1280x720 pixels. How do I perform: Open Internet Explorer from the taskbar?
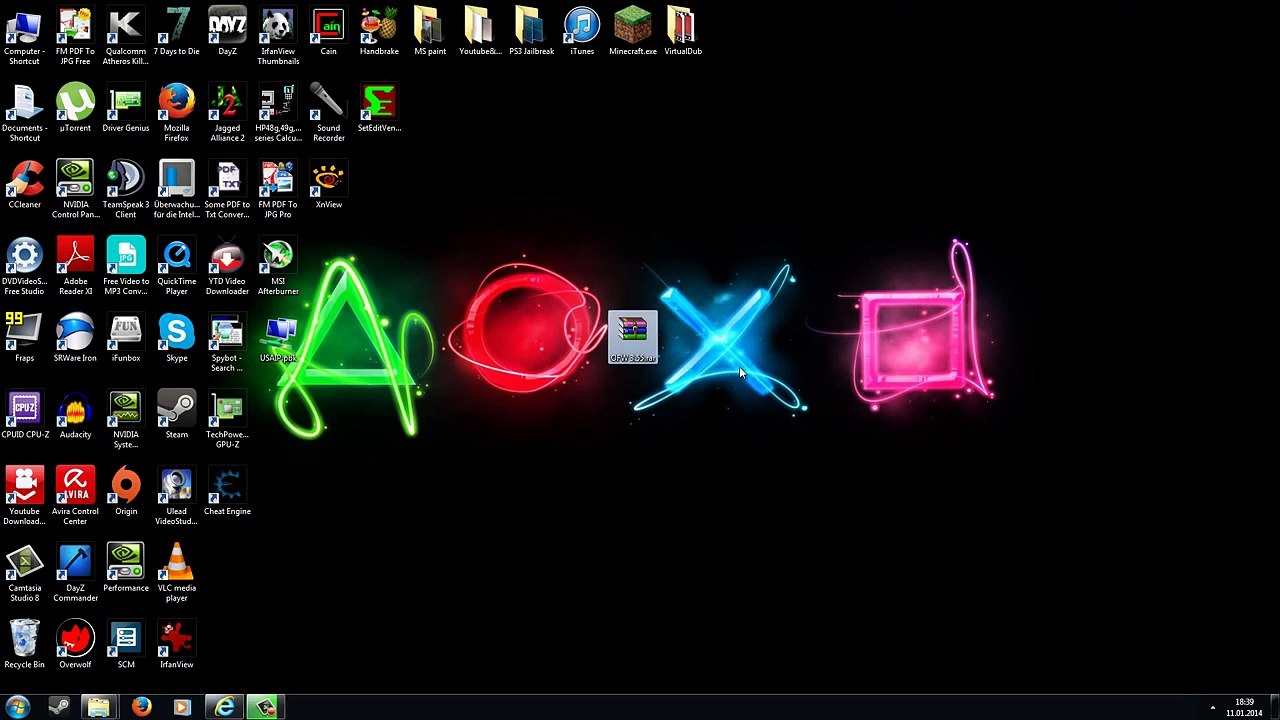(x=225, y=707)
